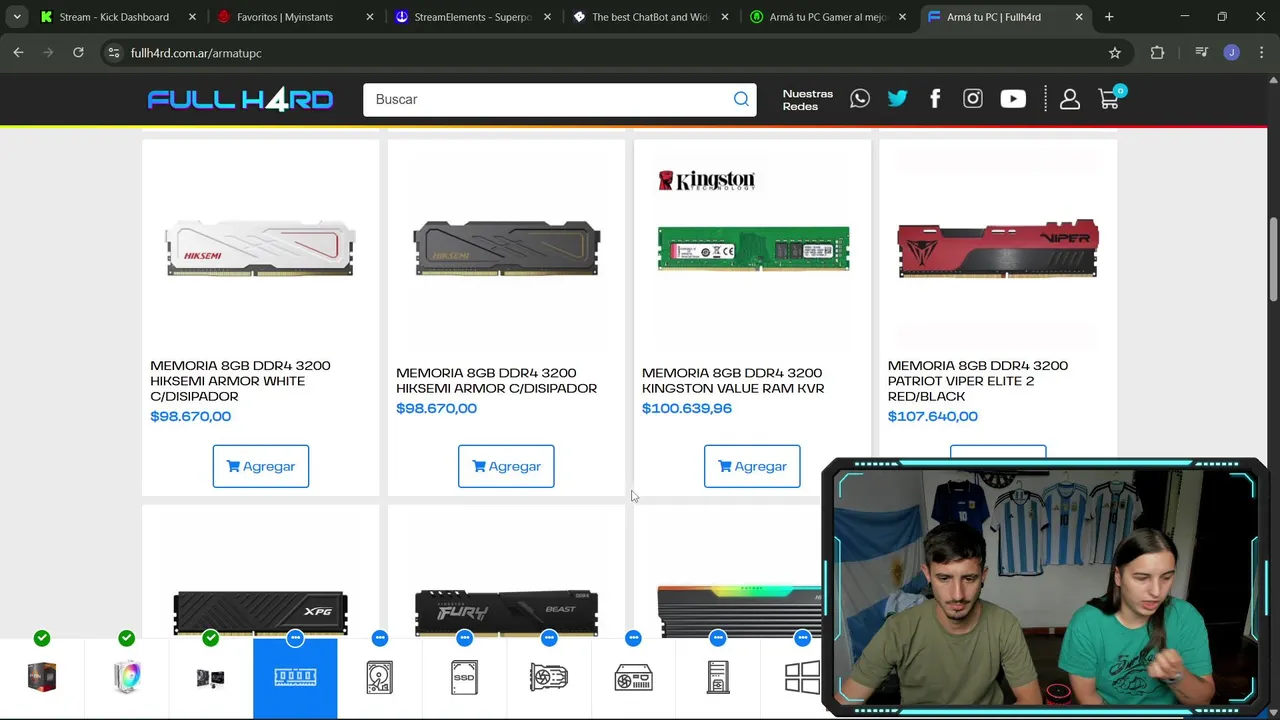Open the shopping cart
1280x720 pixels.
(1109, 98)
